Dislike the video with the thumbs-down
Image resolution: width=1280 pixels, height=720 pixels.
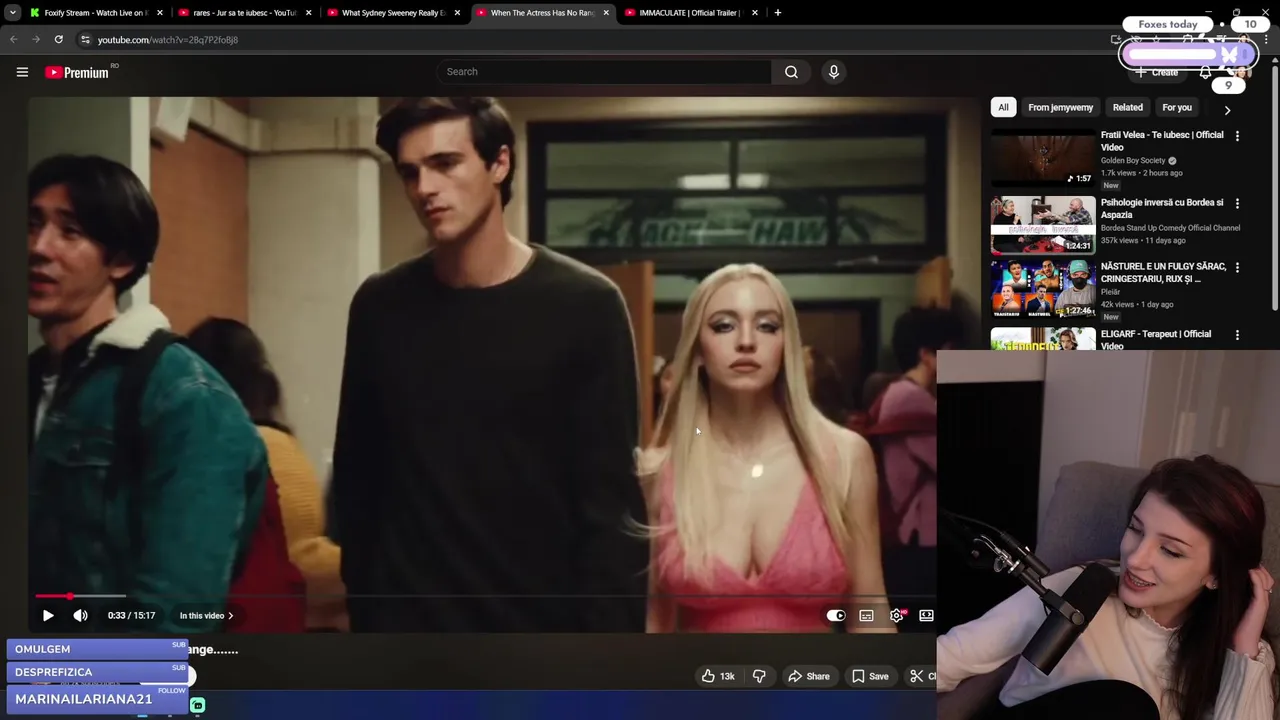pos(759,676)
